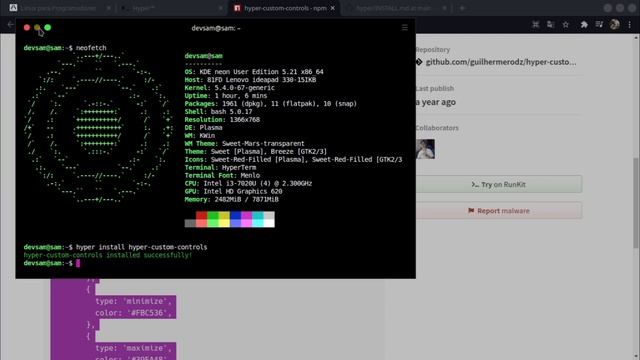The width and height of the screenshot is (640, 360).
Task: Click the 'GPU: Intel HD Graphics 620' line
Action: pyautogui.click(x=233, y=191)
